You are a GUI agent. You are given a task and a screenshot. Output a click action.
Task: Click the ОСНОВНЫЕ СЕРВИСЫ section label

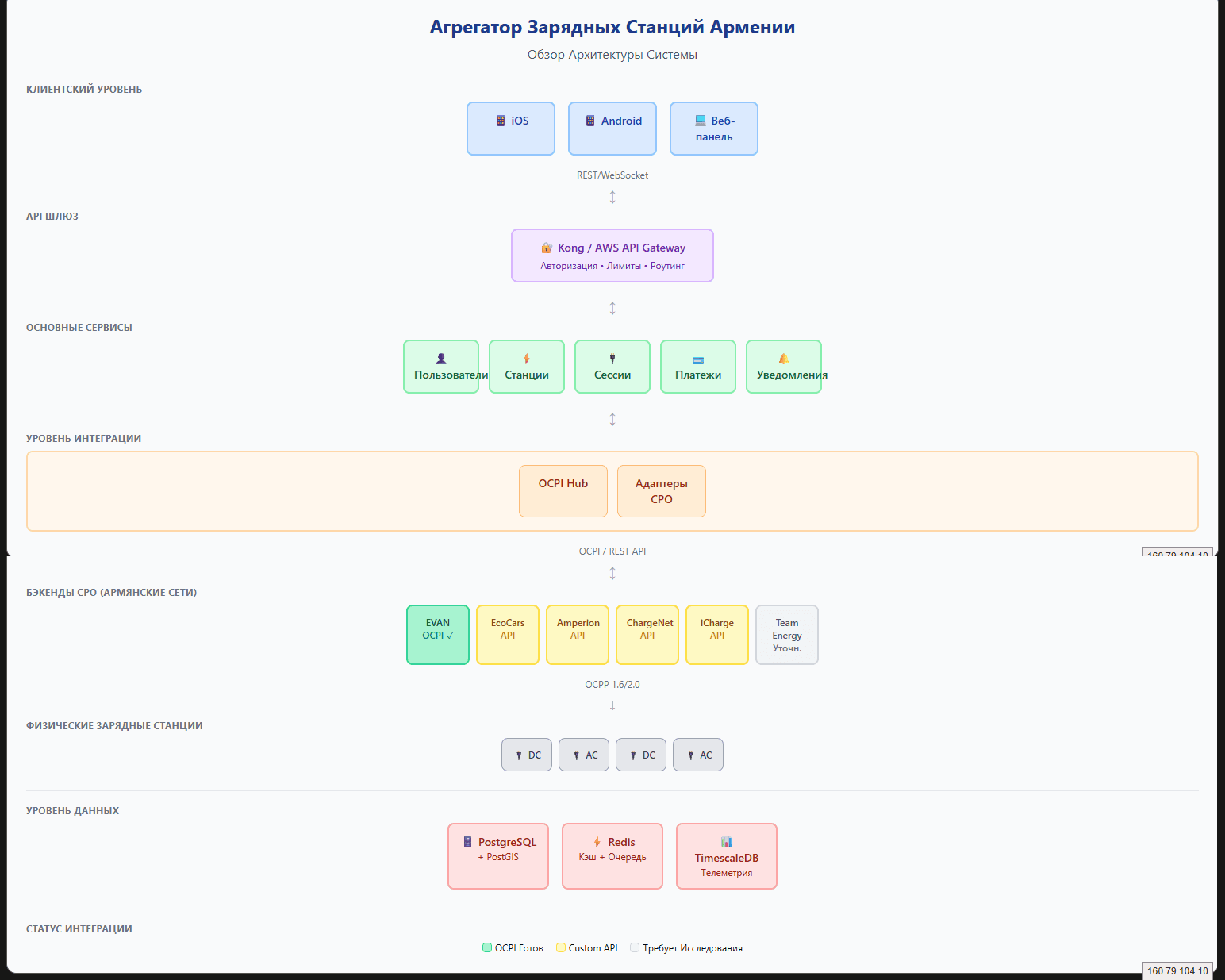(79, 328)
